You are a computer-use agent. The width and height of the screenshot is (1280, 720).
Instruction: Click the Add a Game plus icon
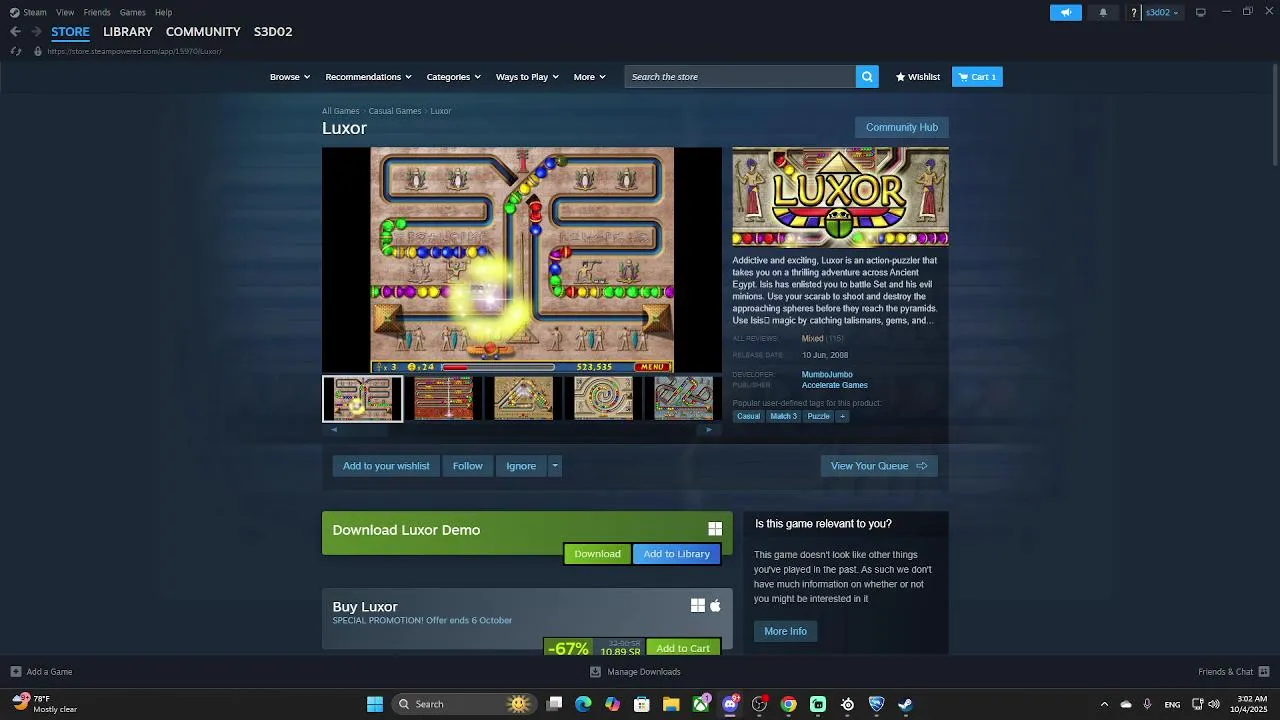(x=15, y=672)
